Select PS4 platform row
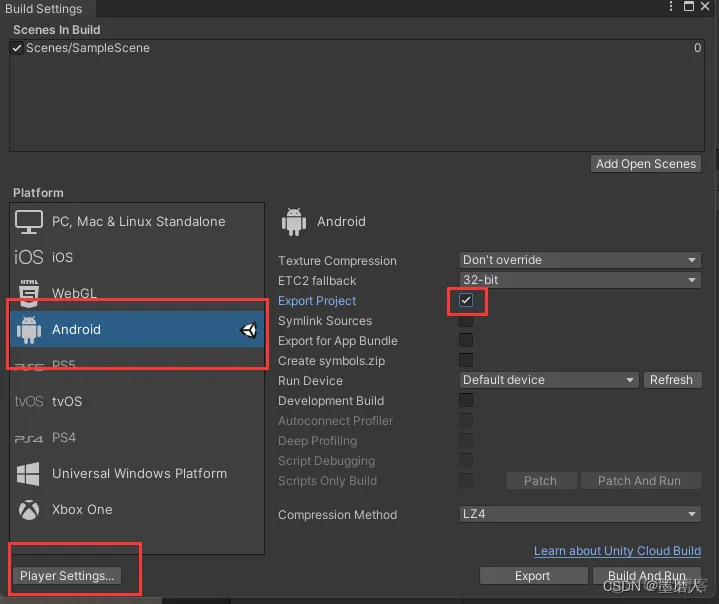This screenshot has height=604, width=719. pyautogui.click(x=137, y=438)
